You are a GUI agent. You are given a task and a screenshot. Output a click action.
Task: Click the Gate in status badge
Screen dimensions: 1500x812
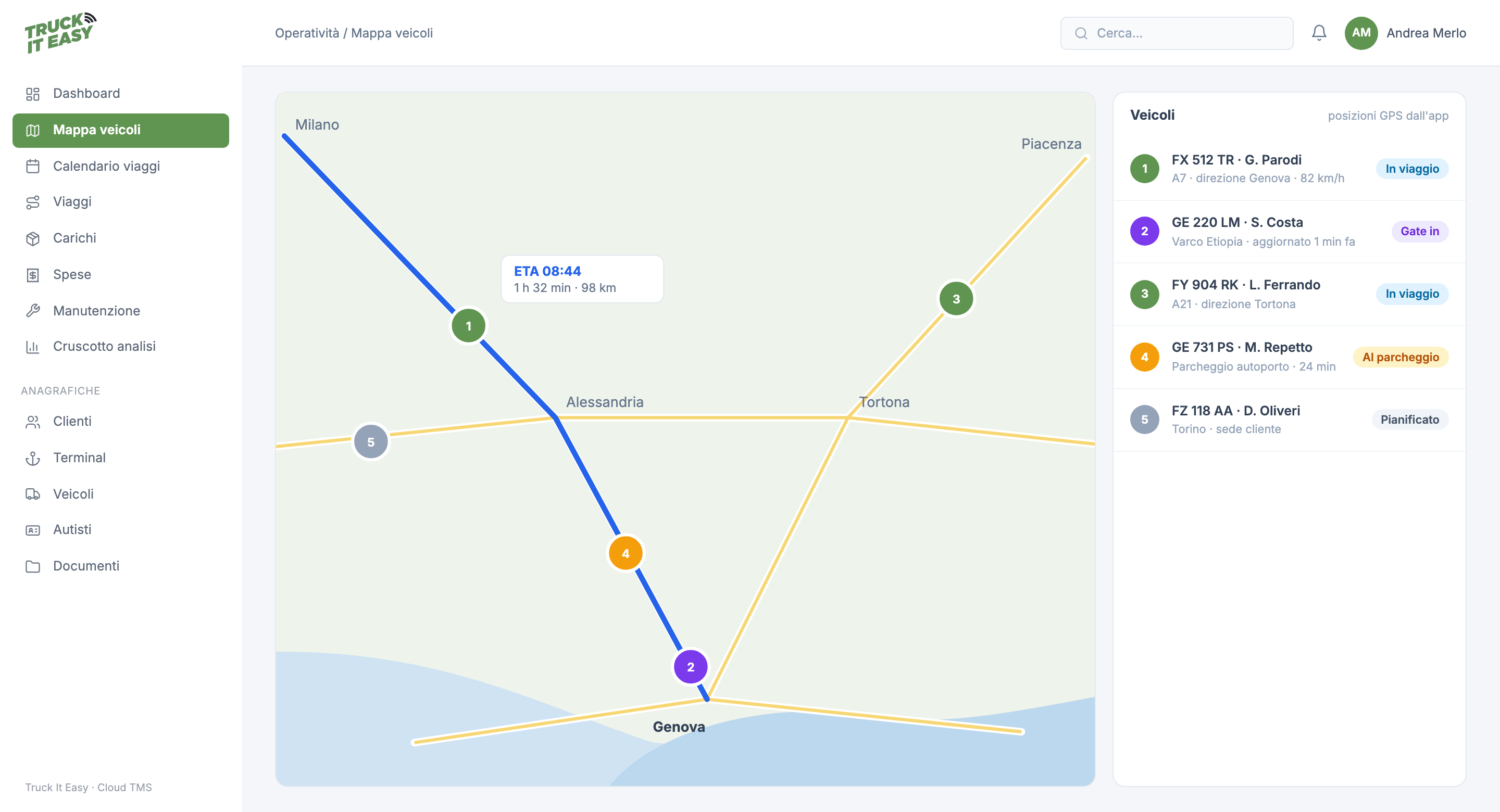point(1419,231)
